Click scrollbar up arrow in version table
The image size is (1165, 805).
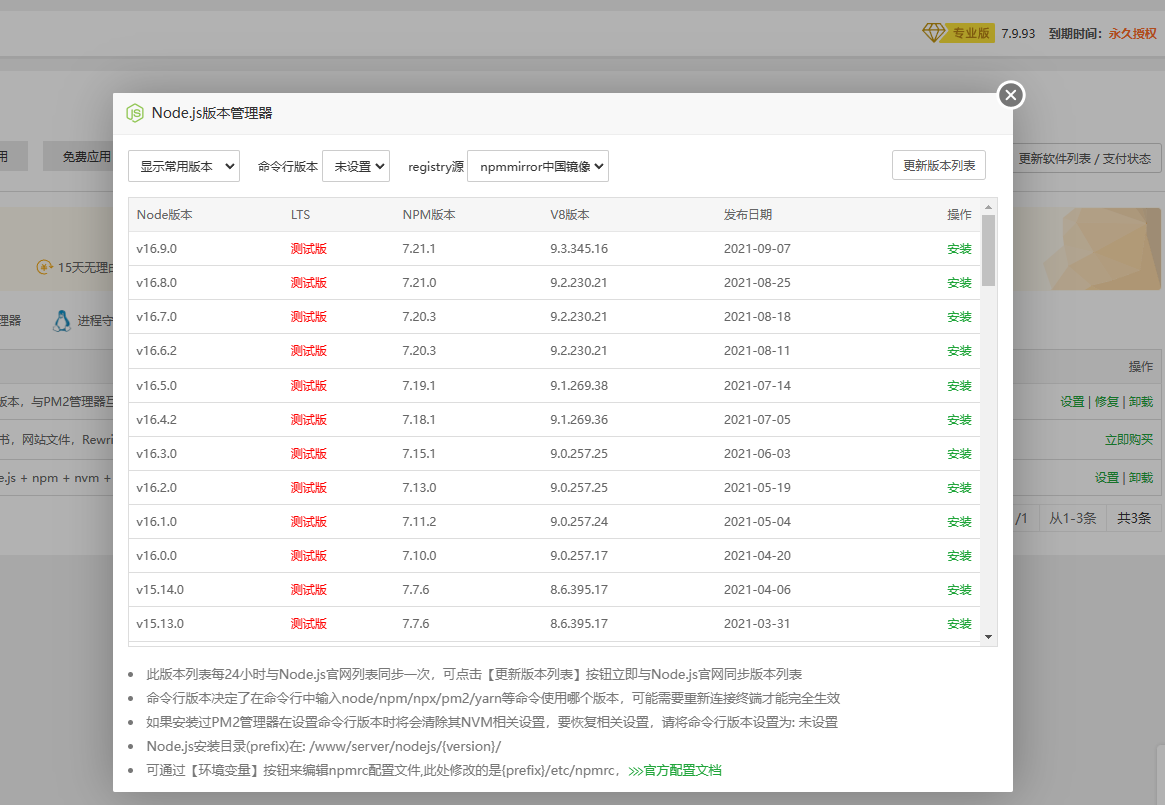coord(988,207)
